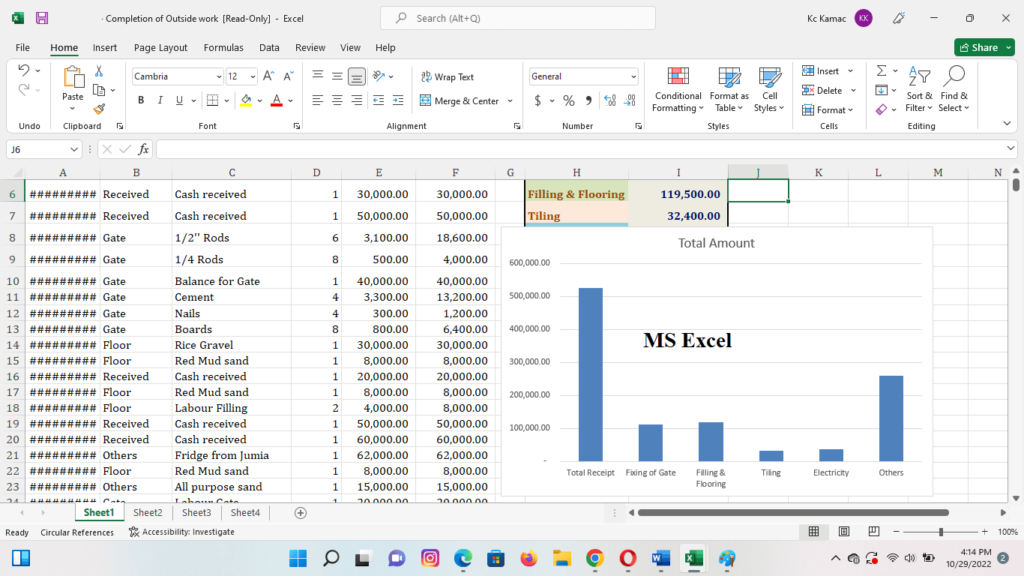Open the Cambria font name dropdown
The height and width of the screenshot is (576, 1024).
pos(218,77)
